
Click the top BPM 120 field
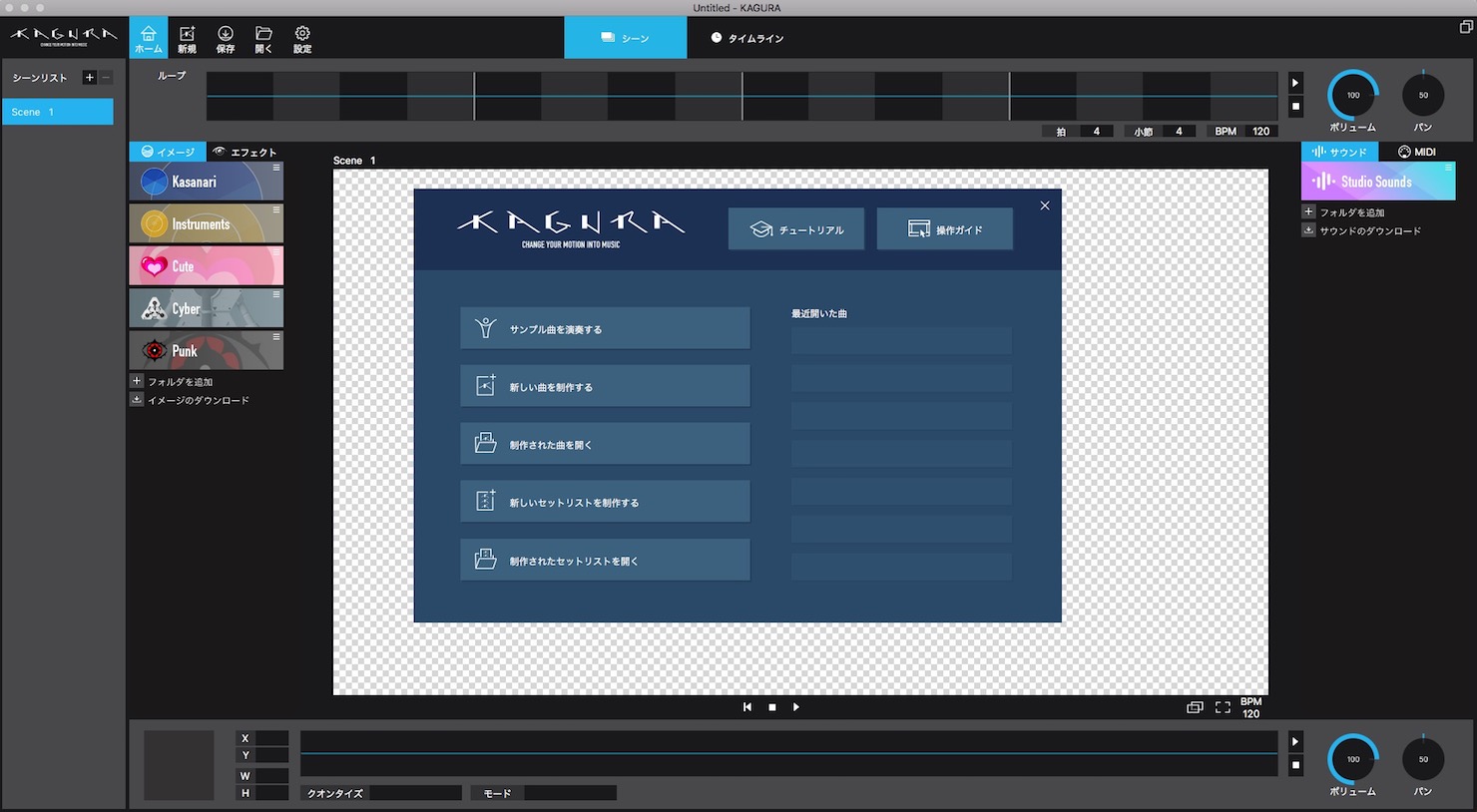click(x=1261, y=132)
